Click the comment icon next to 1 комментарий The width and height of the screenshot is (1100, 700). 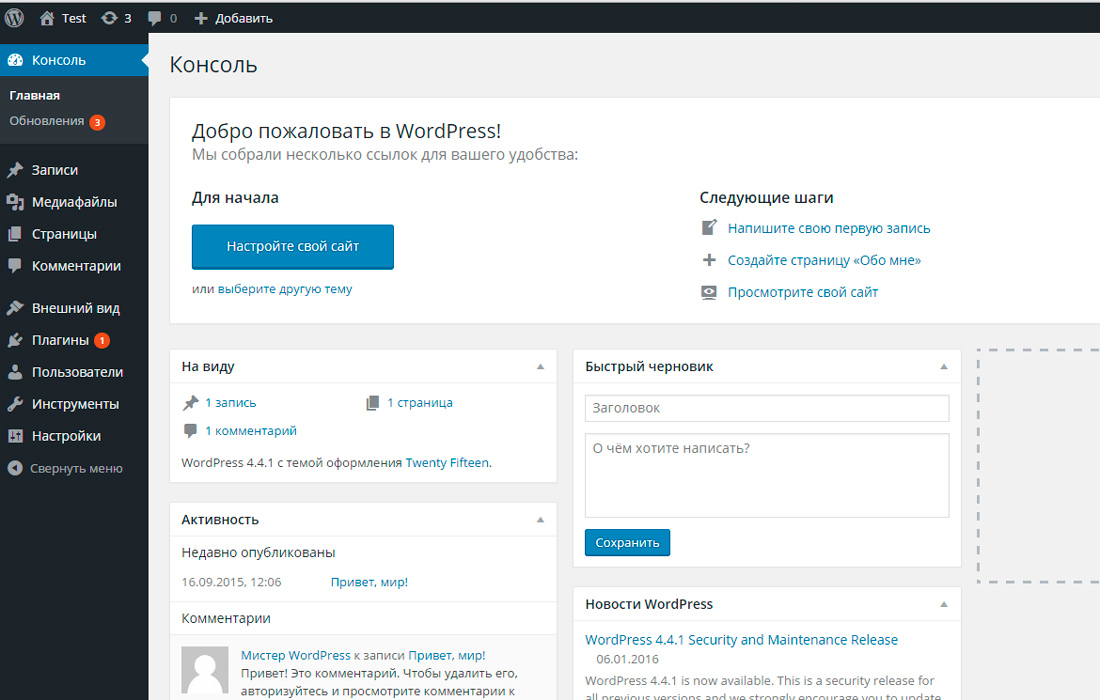[x=190, y=431]
